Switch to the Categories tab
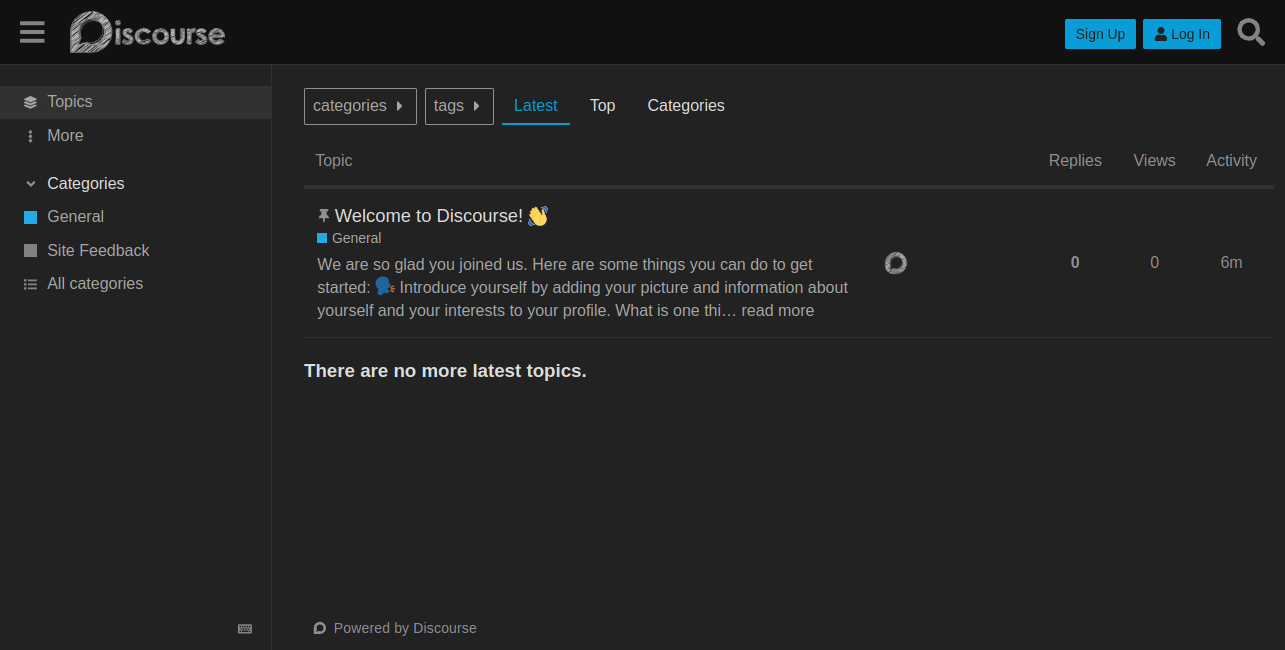Viewport: 1285px width, 650px height. 685,105
